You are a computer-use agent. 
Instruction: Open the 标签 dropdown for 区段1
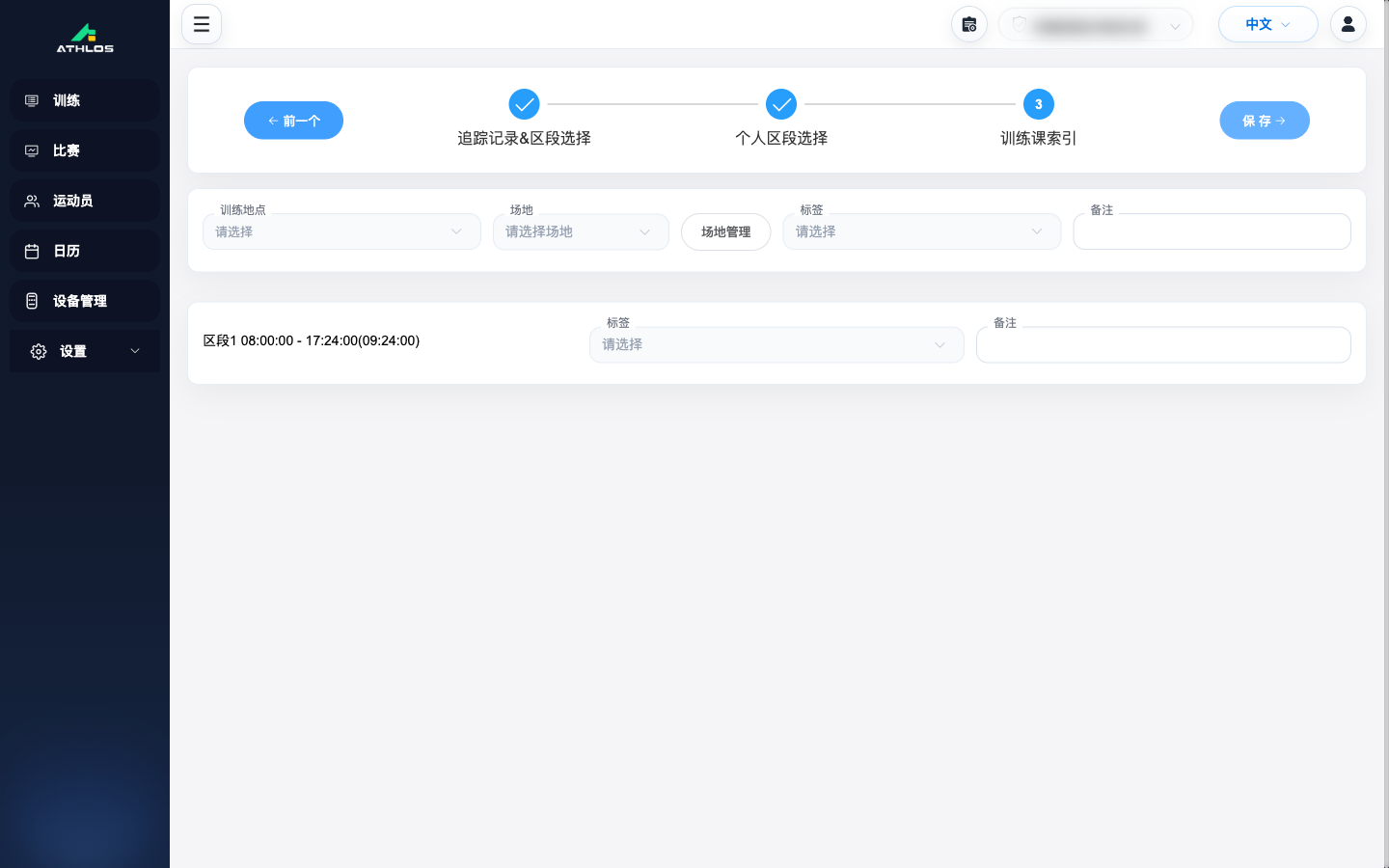776,344
